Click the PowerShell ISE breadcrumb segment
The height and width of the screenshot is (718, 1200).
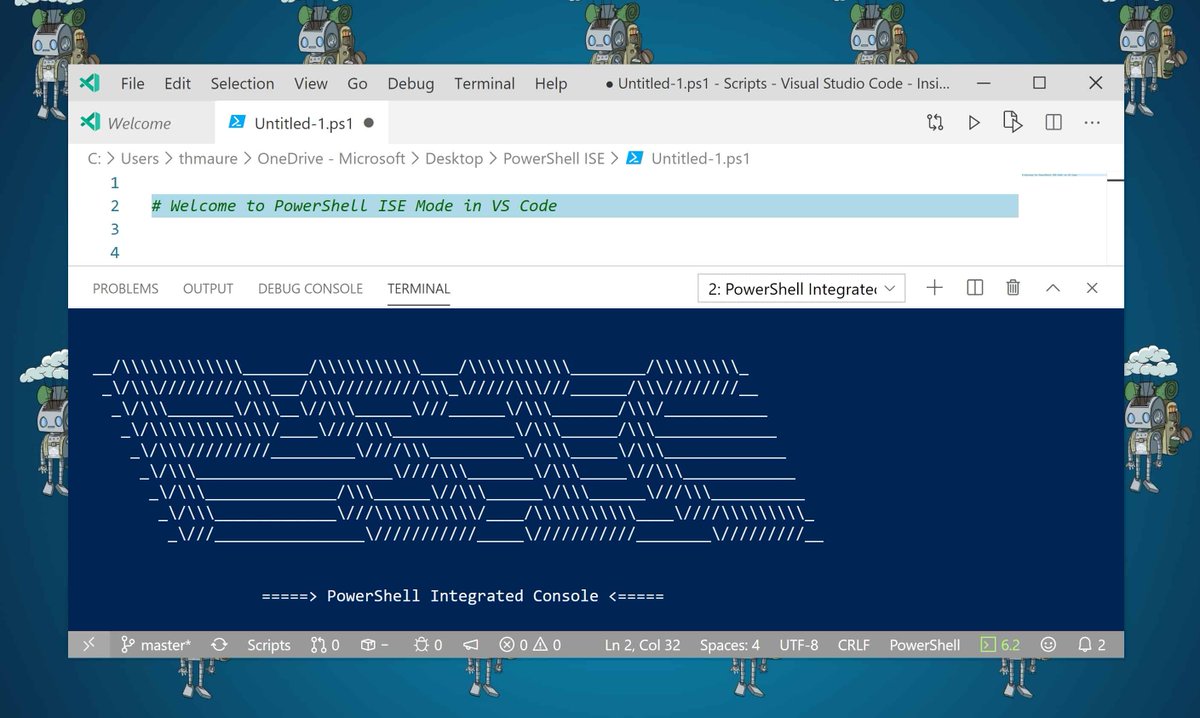(x=554, y=158)
